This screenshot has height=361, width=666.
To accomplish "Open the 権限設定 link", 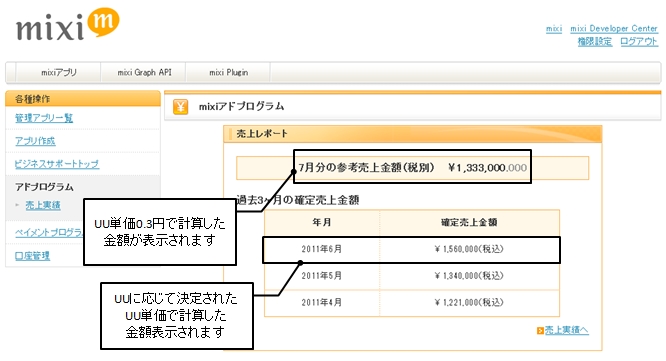I will coord(595,42).
